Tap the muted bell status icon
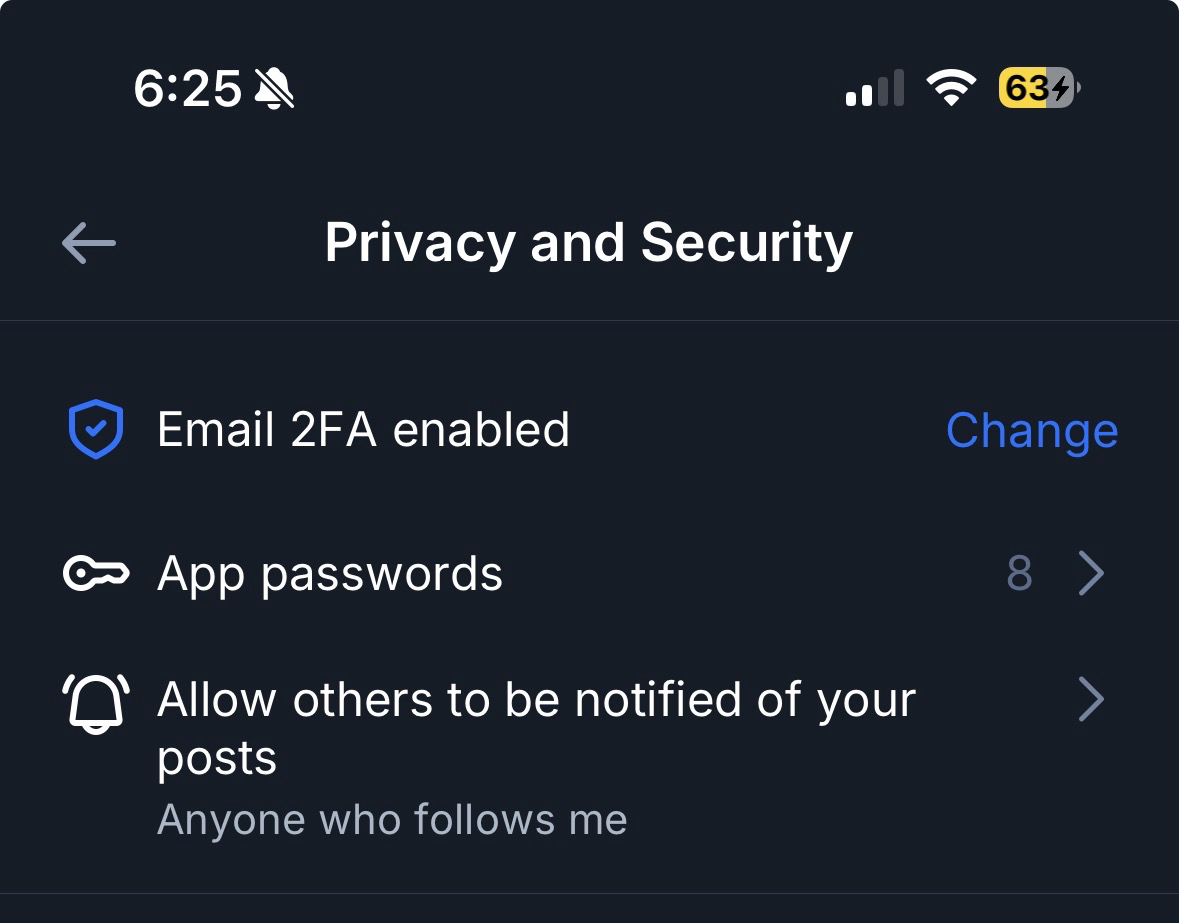This screenshot has height=923, width=1179. tap(273, 90)
